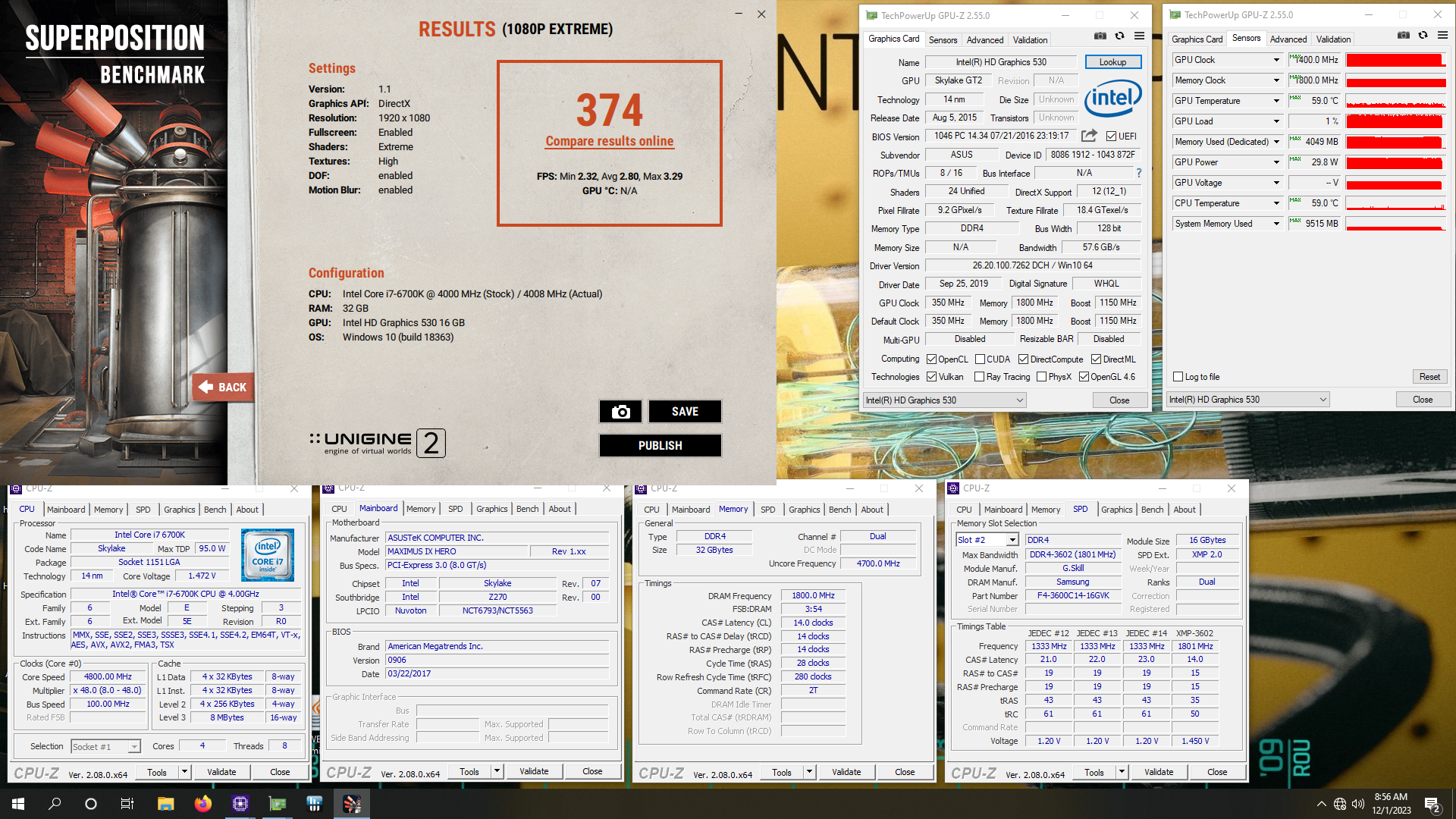Click the GPU Name field in GPU-Z
This screenshot has height=819, width=1456.
1001,62
